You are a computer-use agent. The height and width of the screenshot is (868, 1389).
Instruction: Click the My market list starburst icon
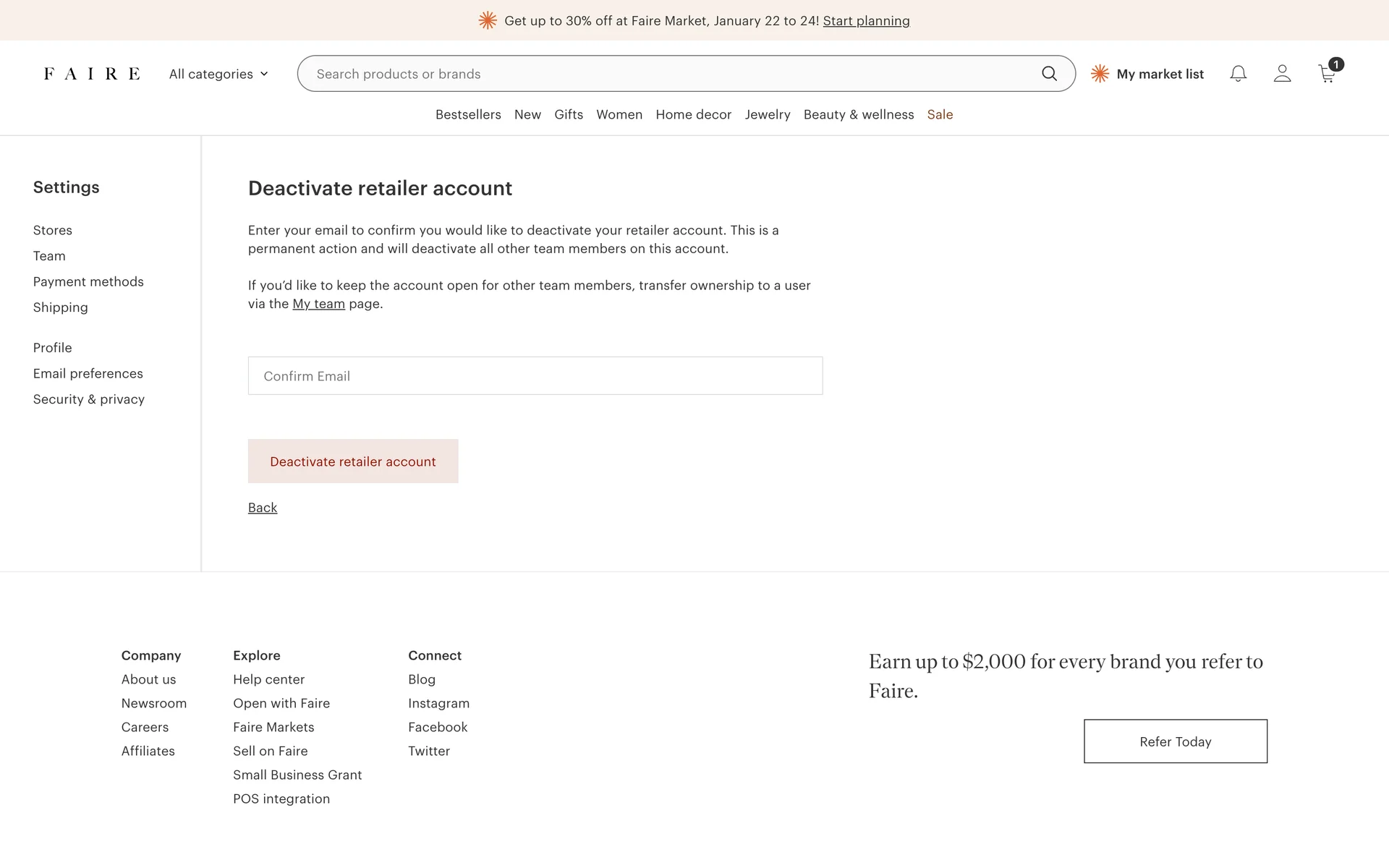pos(1100,74)
